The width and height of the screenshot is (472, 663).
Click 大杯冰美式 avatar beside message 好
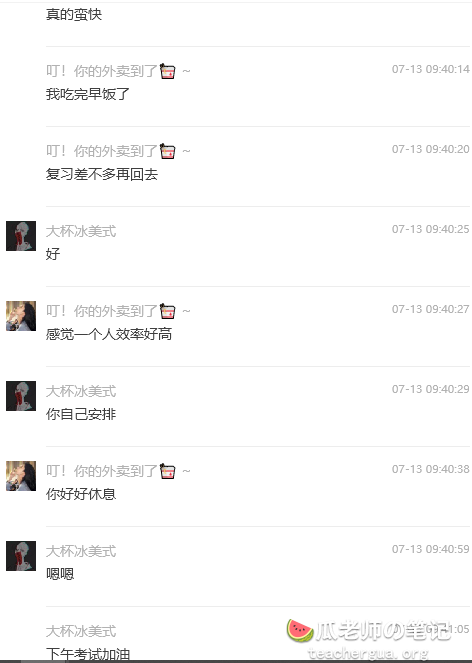(21, 236)
